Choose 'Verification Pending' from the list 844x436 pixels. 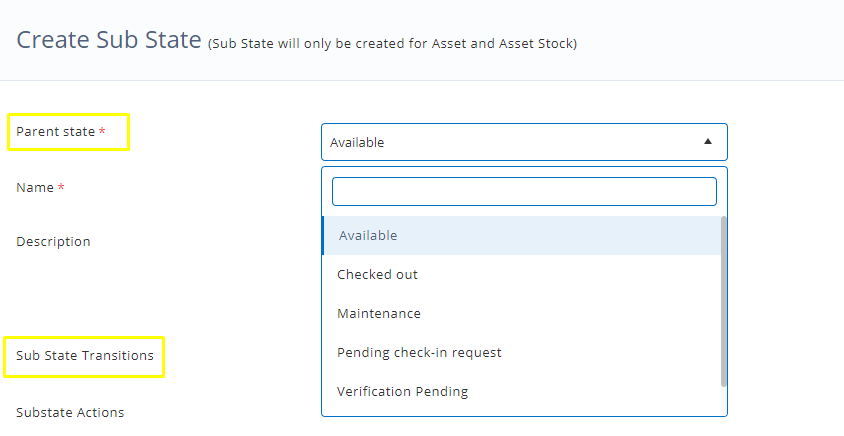402,392
